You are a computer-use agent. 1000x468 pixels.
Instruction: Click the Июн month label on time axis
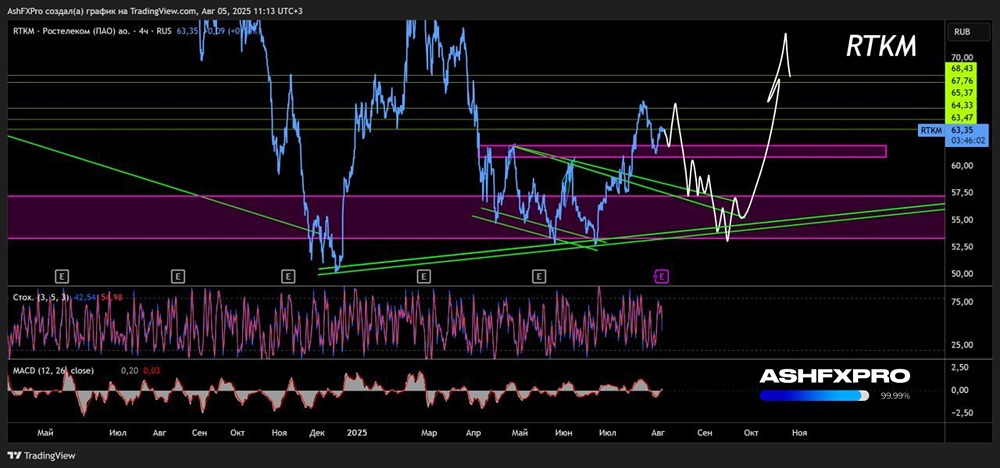(563, 433)
